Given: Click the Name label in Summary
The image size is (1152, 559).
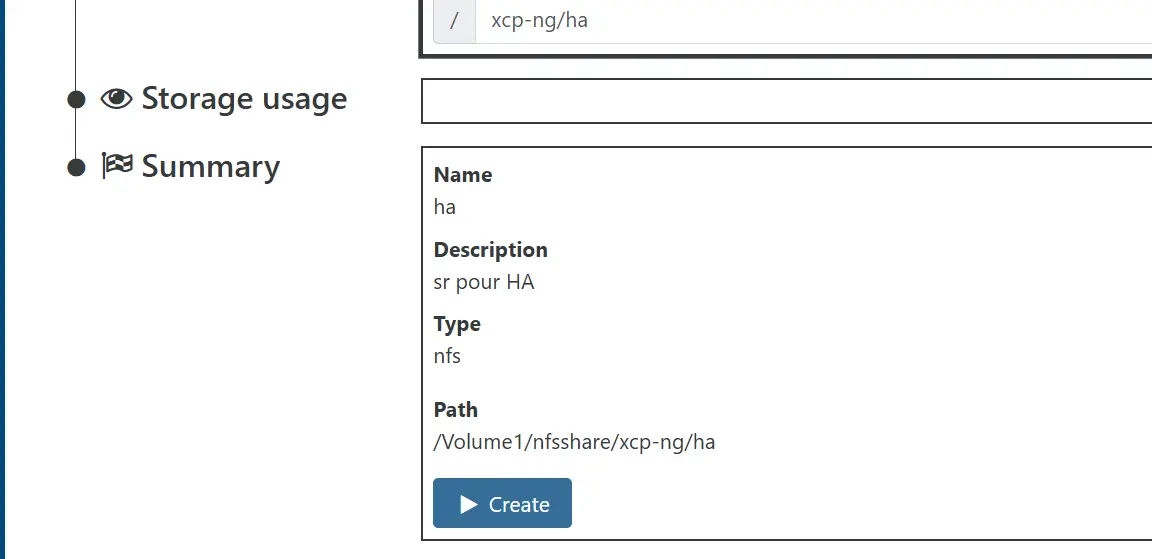Looking at the screenshot, I should [463, 175].
